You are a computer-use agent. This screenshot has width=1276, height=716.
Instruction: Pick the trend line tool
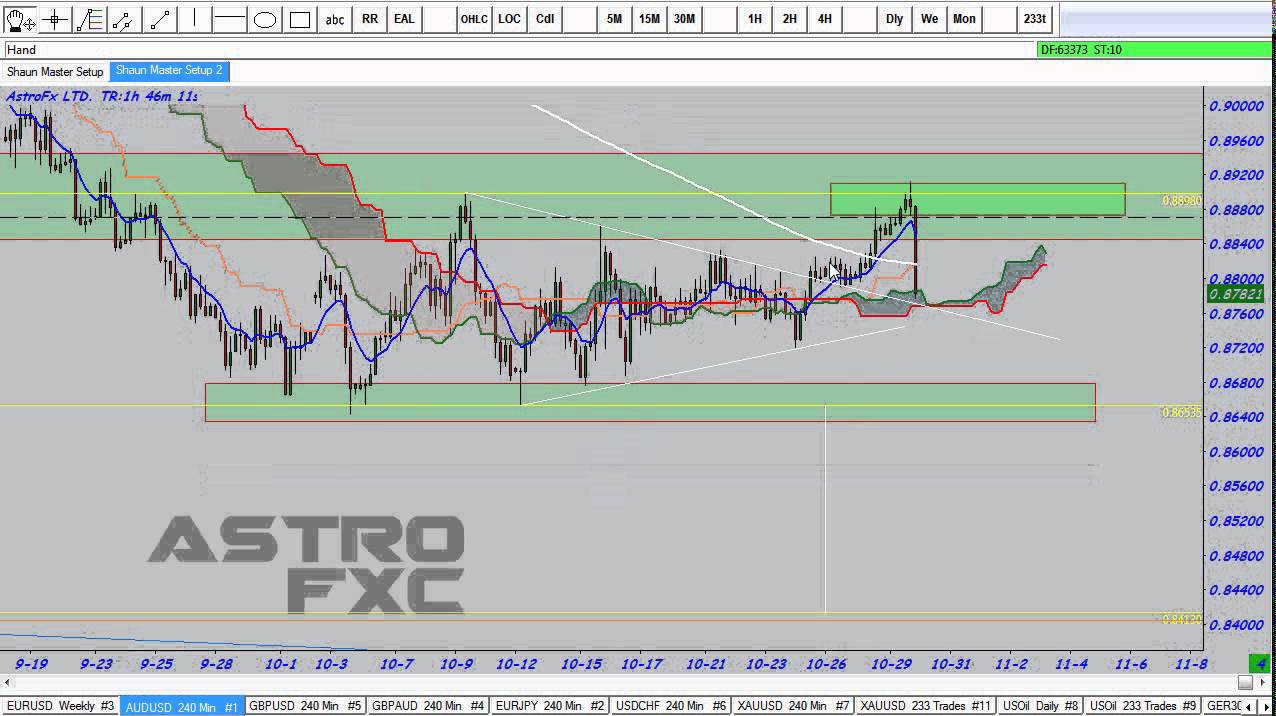tap(160, 19)
